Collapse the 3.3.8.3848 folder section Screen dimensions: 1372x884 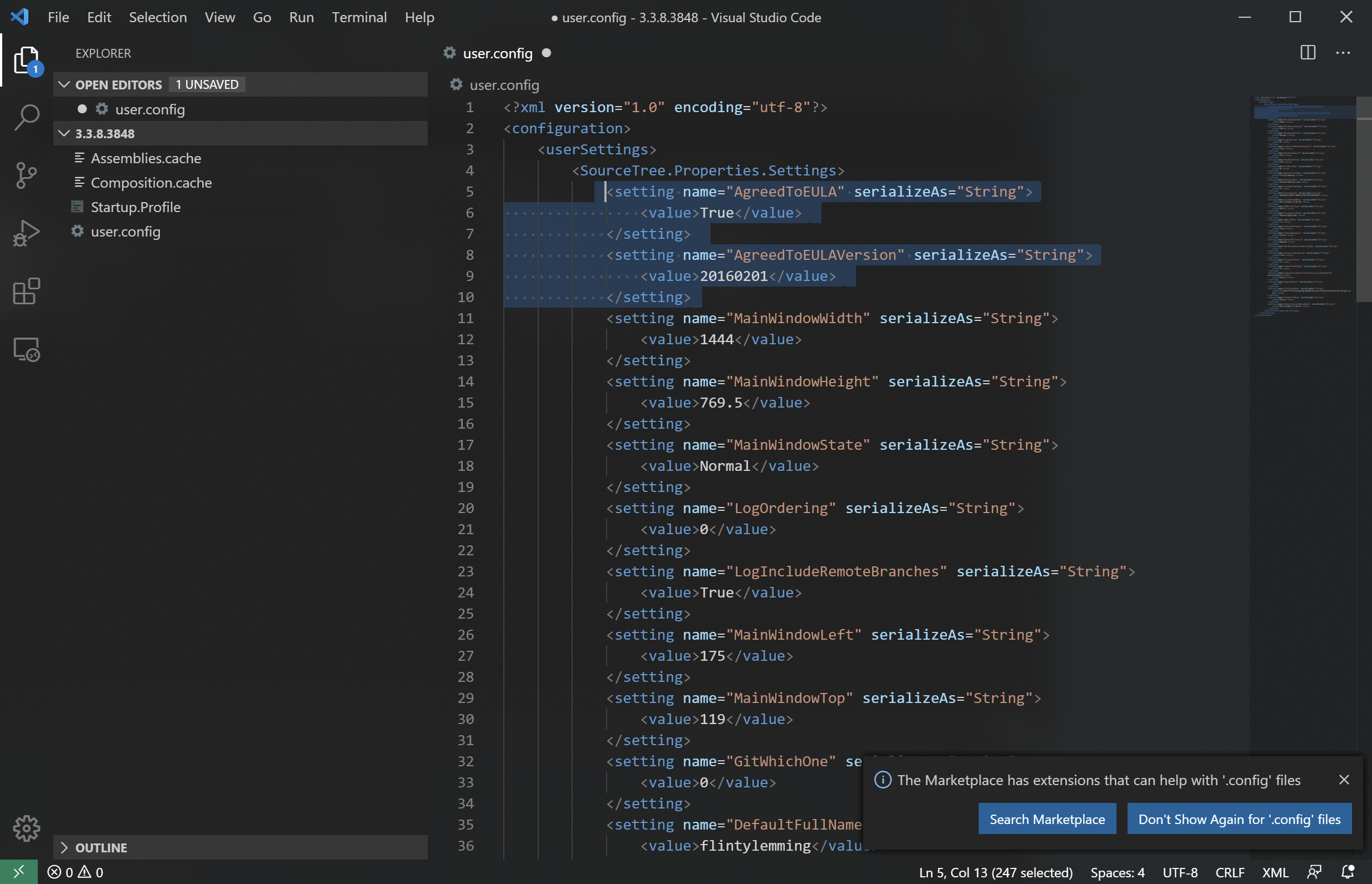tap(64, 133)
